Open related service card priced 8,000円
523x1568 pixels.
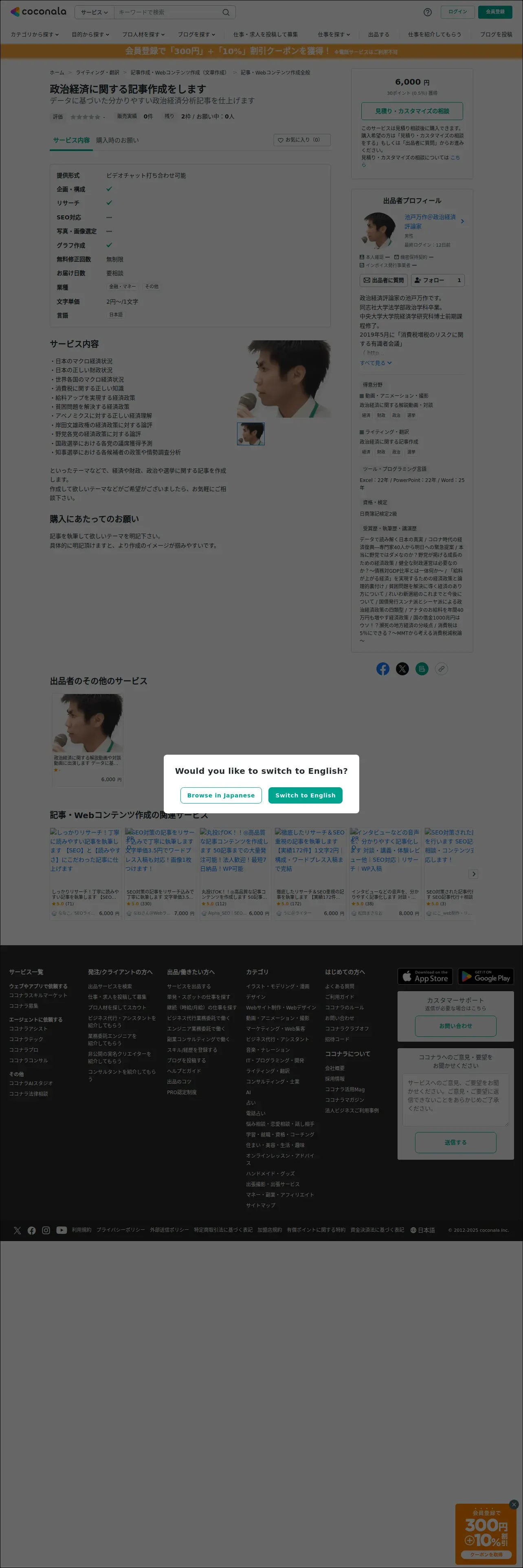pyautogui.click(x=385, y=874)
